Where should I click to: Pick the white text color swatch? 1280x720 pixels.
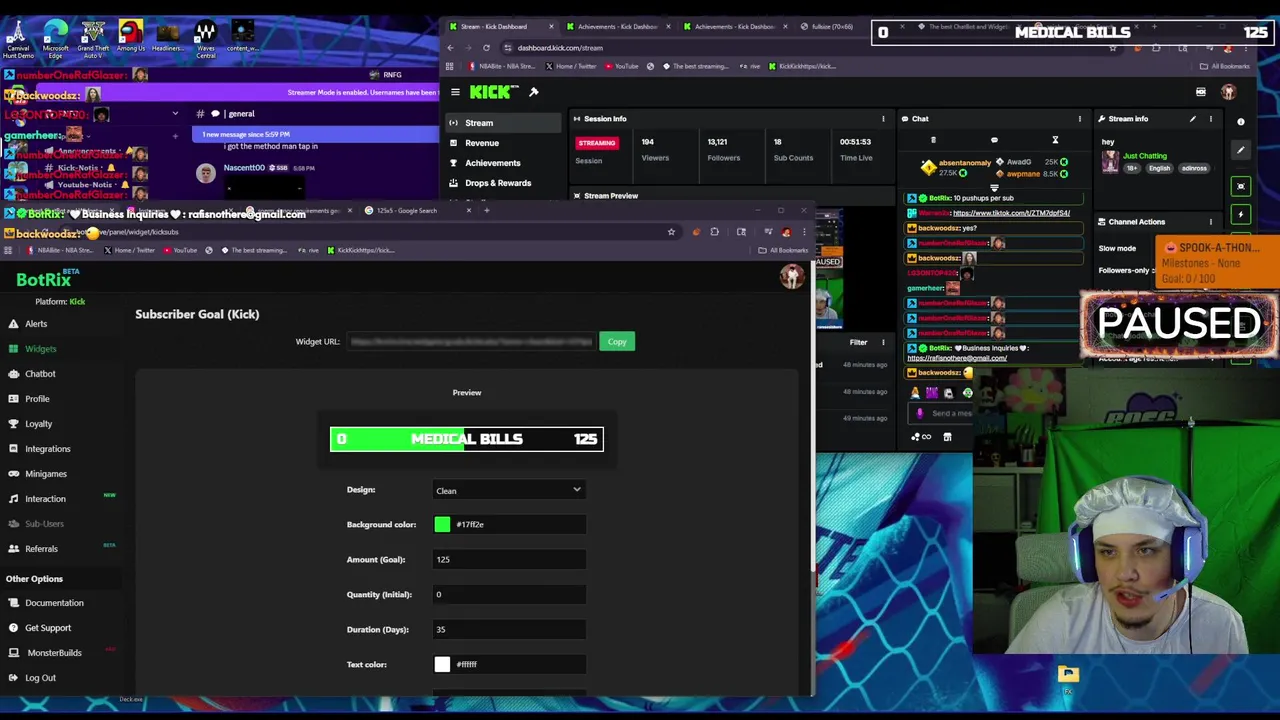[442, 664]
